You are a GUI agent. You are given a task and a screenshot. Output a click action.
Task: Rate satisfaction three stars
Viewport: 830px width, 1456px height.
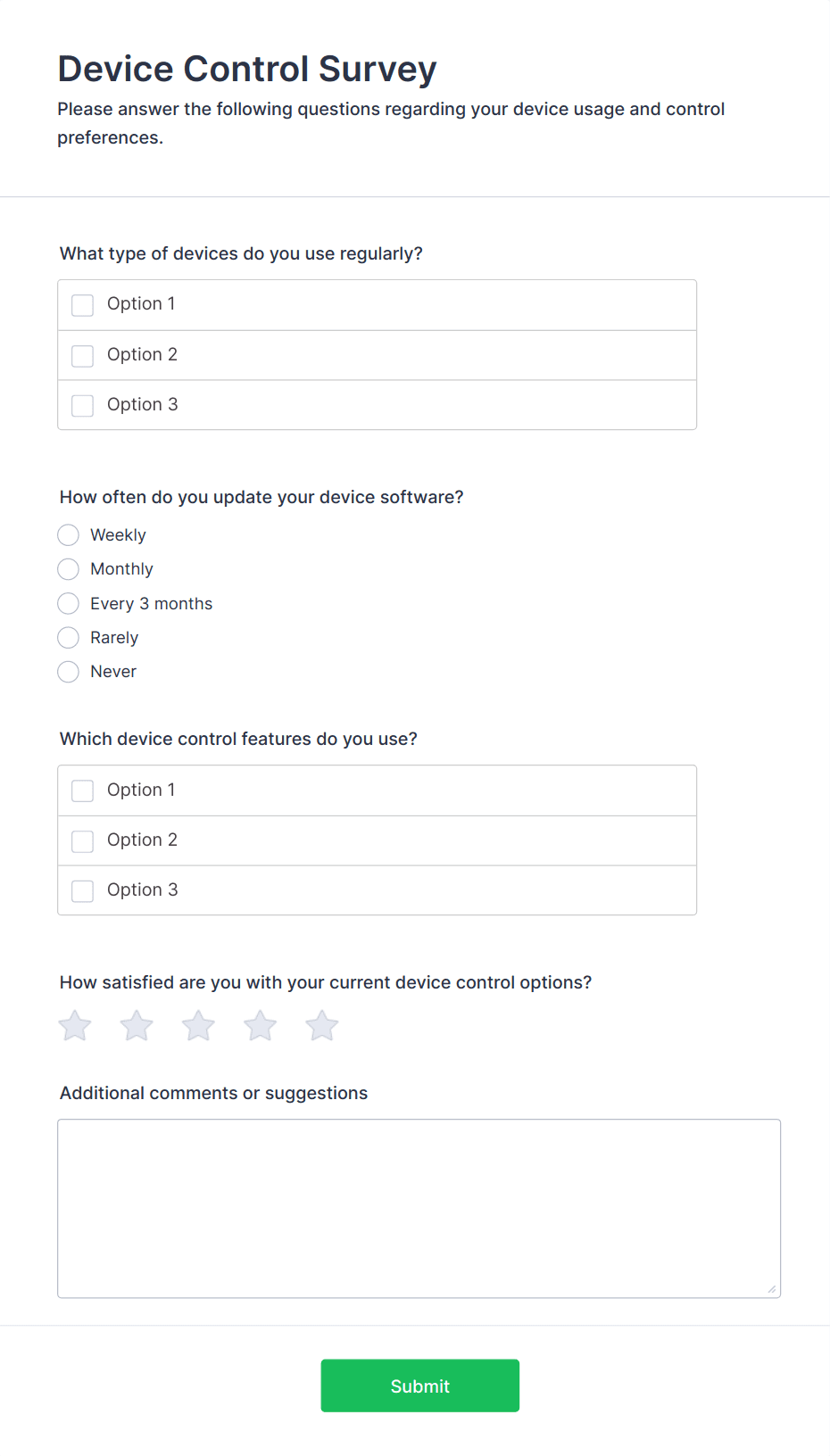198,1026
